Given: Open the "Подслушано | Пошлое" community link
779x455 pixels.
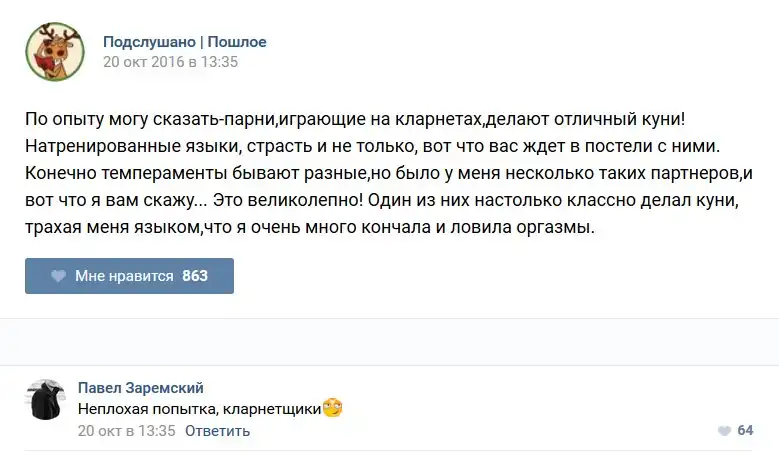Looking at the screenshot, I should pyautogui.click(x=185, y=42).
